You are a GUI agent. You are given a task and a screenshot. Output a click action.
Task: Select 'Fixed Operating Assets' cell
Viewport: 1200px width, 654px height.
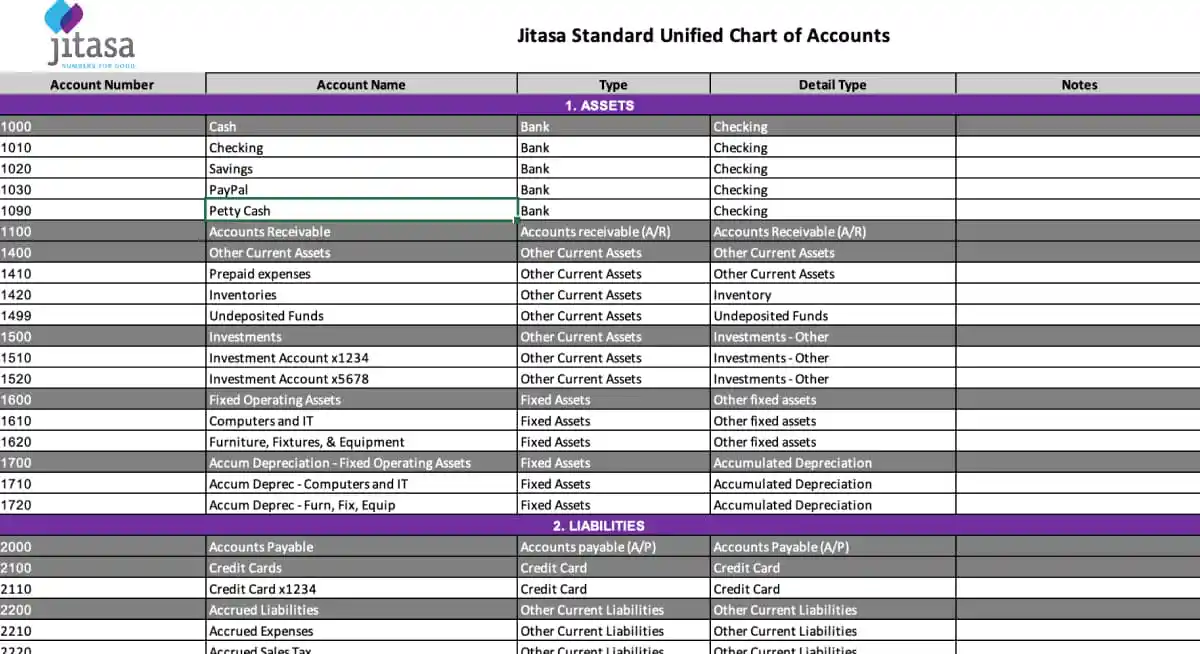point(361,400)
